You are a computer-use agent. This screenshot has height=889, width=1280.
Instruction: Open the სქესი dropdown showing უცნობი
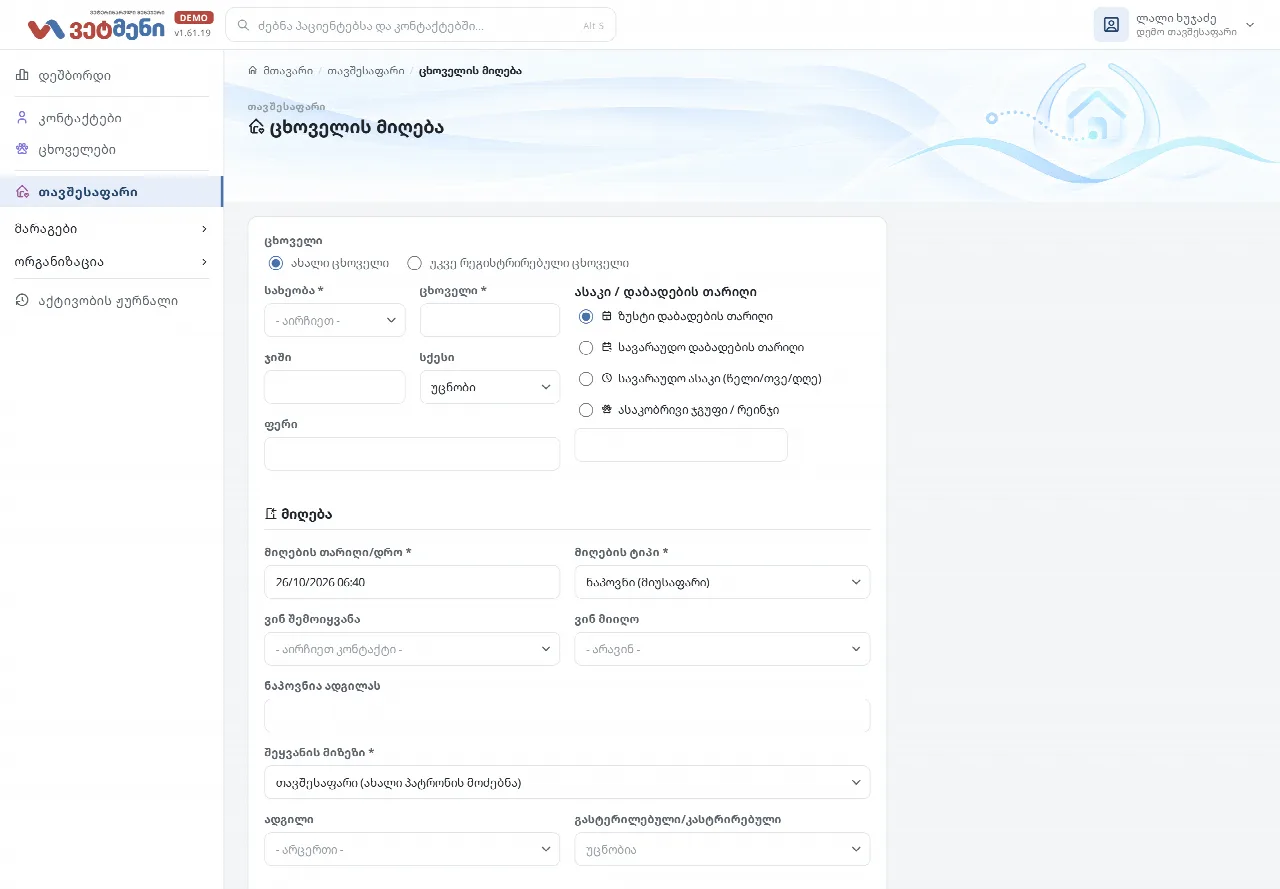coord(490,387)
